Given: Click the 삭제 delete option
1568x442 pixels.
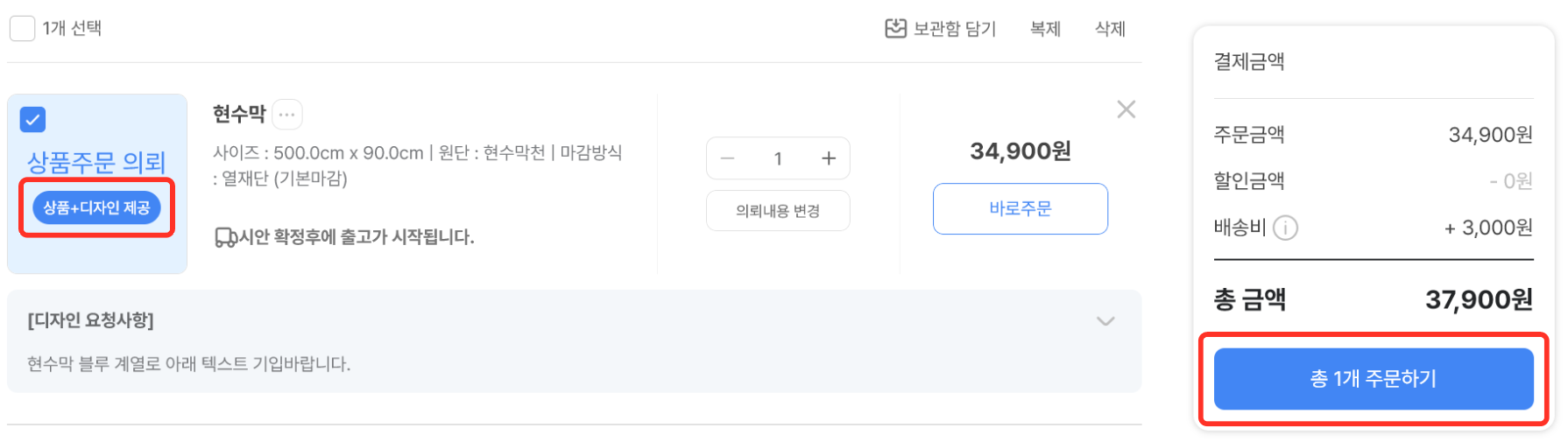Looking at the screenshot, I should (1110, 29).
